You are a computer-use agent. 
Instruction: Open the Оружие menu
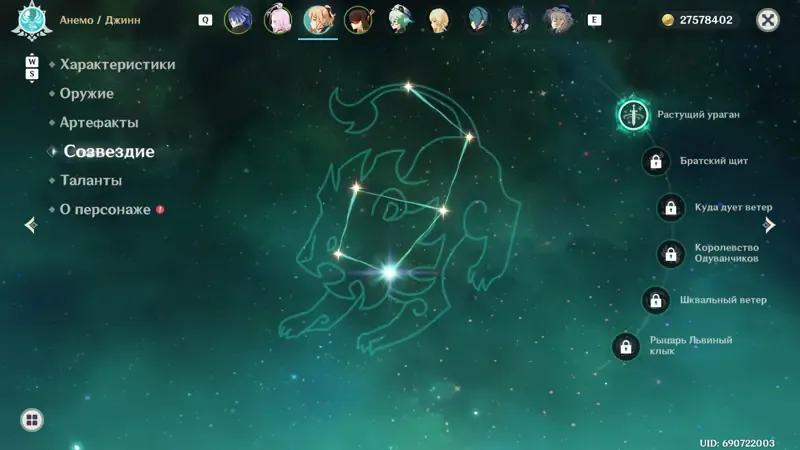pos(87,93)
